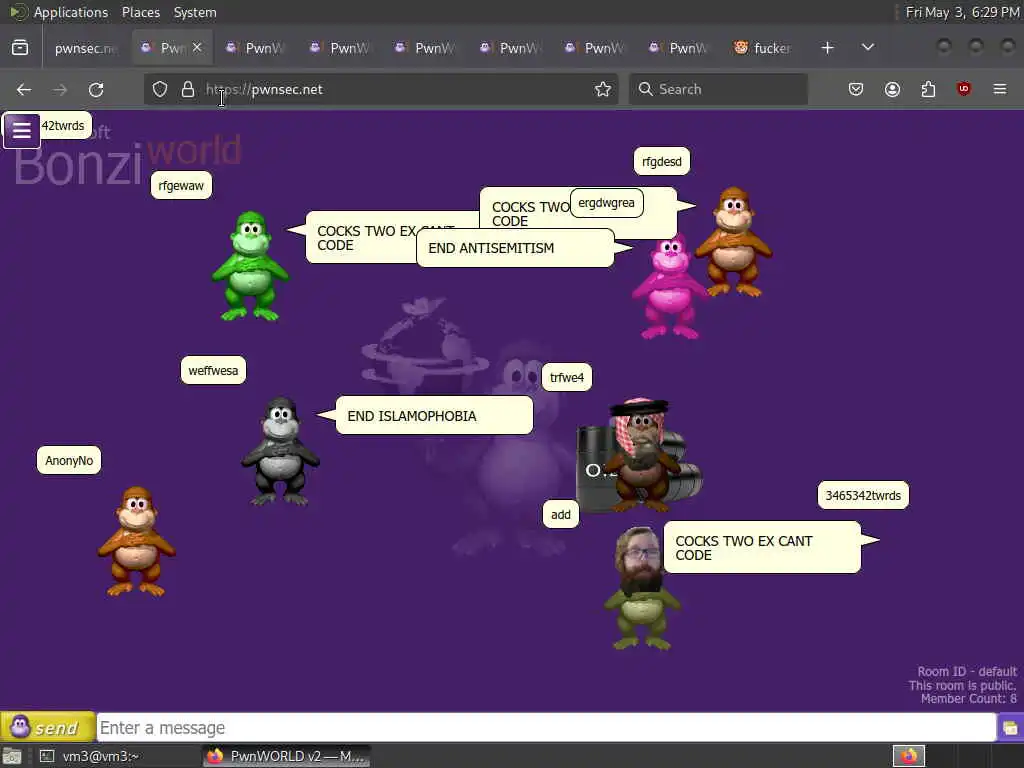The image size is (1024, 768).
Task: Click the add name tag
Action: (x=560, y=515)
